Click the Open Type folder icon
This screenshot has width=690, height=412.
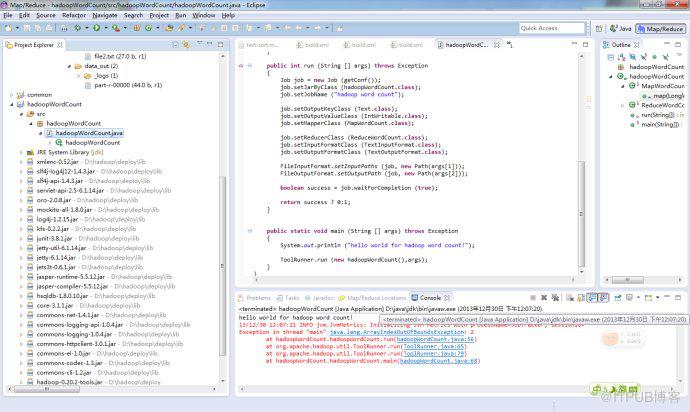pyautogui.click(x=169, y=28)
